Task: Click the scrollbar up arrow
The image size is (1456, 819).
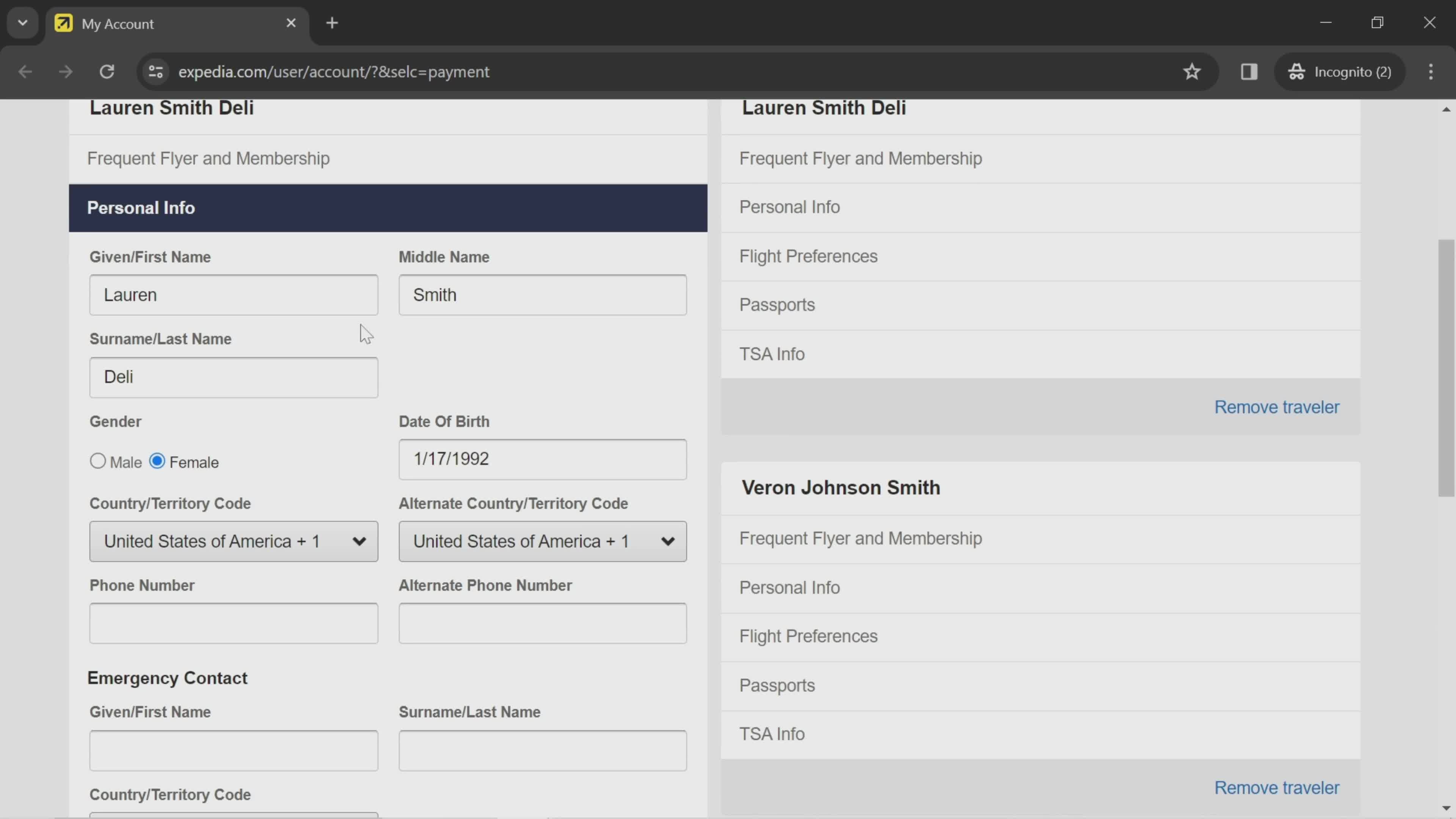Action: coord(1446,110)
